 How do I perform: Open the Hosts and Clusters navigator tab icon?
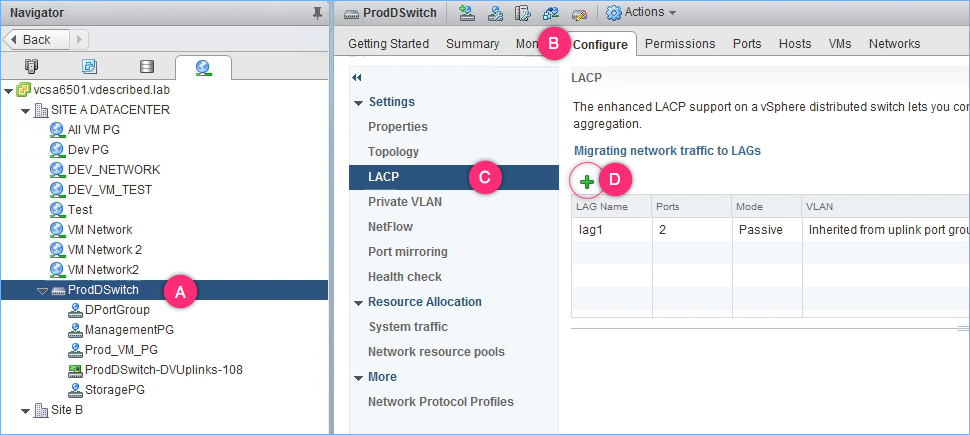coord(32,66)
